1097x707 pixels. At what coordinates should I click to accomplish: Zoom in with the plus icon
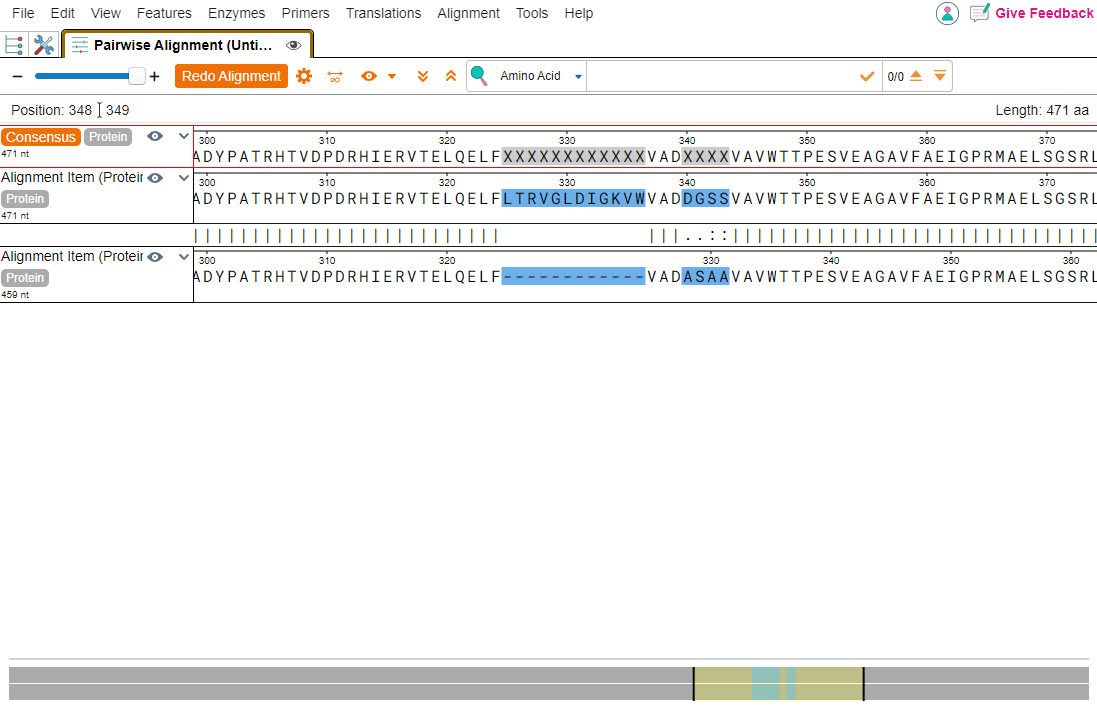point(155,76)
